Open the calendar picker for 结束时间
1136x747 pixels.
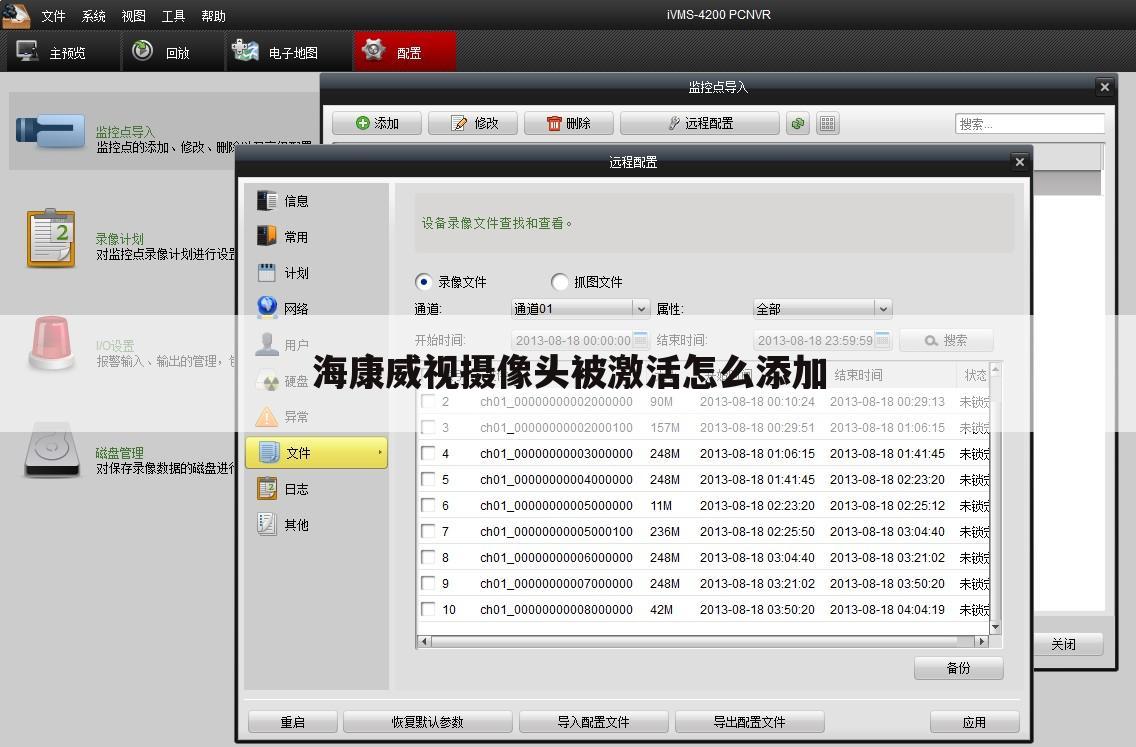882,340
